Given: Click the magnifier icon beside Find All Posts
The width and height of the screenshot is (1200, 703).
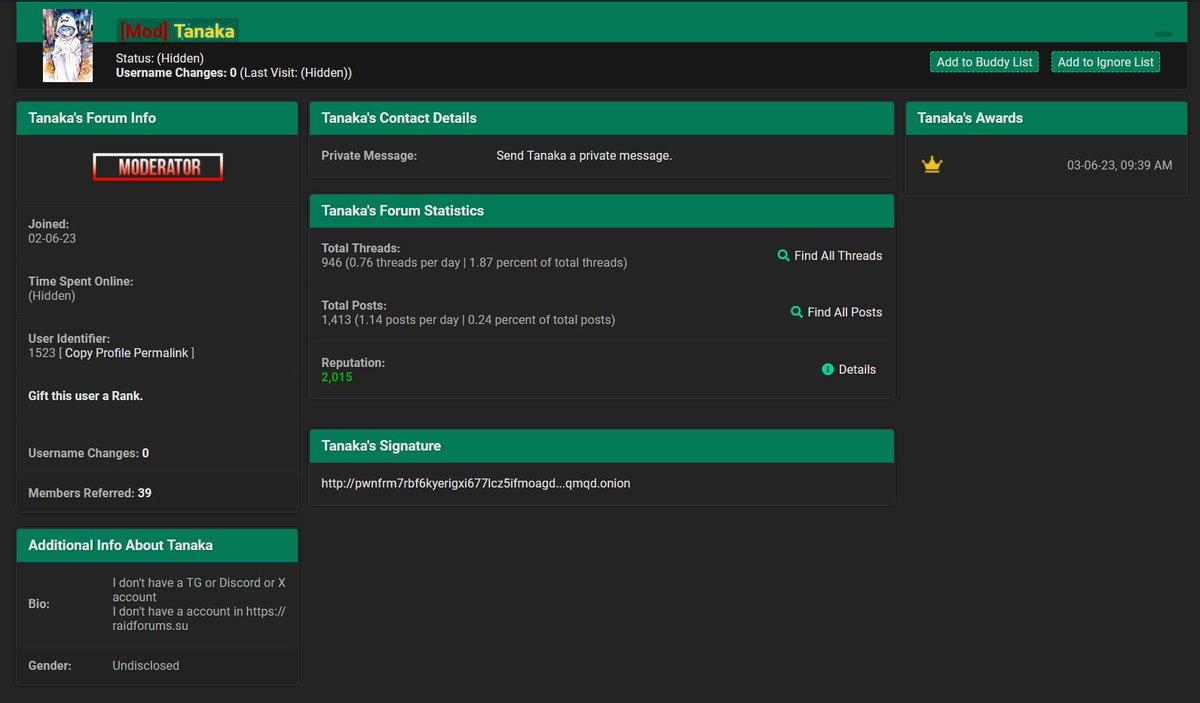Looking at the screenshot, I should (797, 312).
